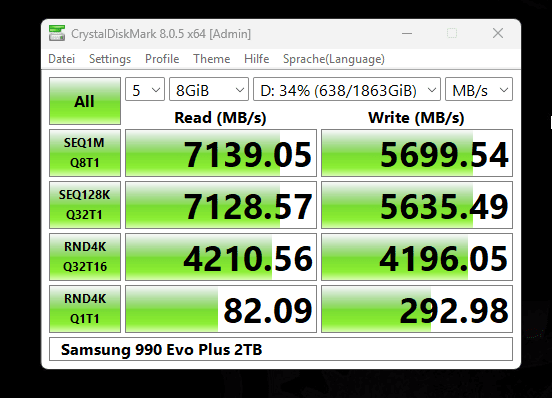
Task: Click the CrystalDiskMark app icon in title bar
Action: pos(57,33)
